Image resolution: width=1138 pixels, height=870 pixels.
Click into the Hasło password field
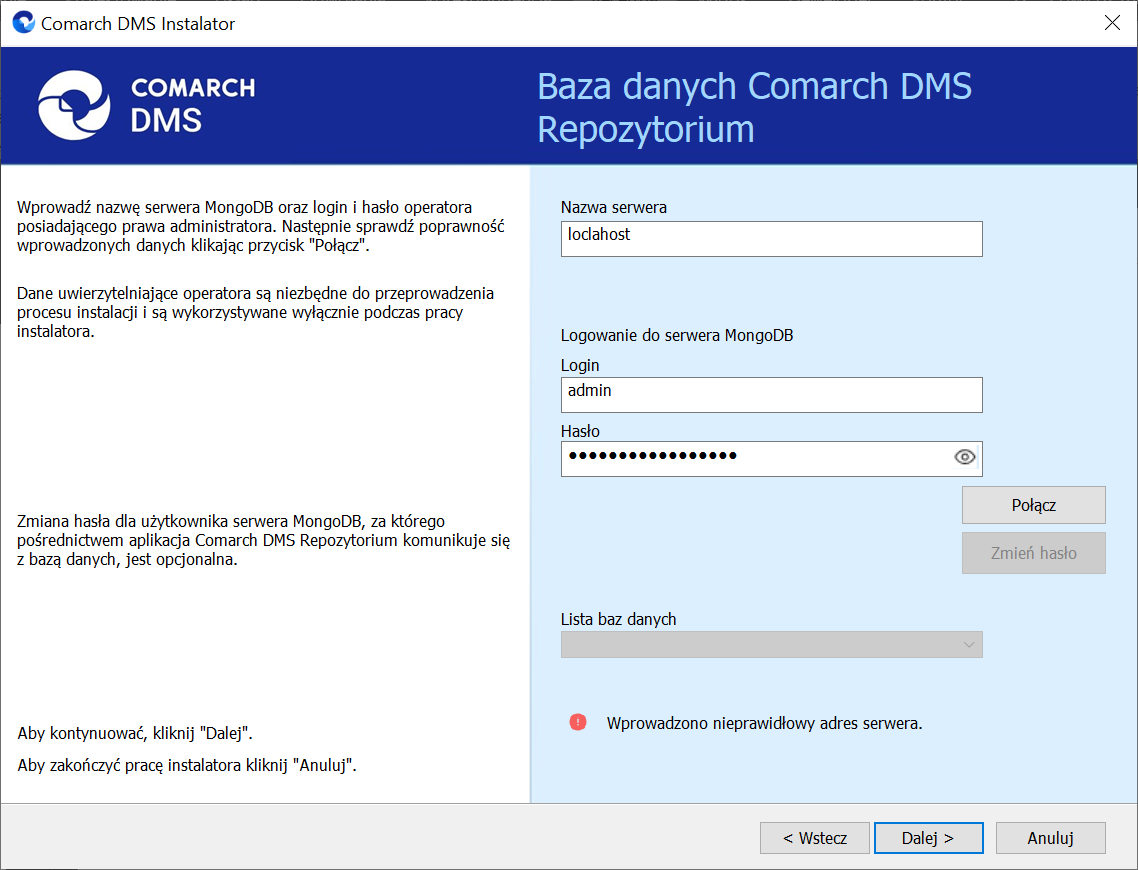coord(755,459)
